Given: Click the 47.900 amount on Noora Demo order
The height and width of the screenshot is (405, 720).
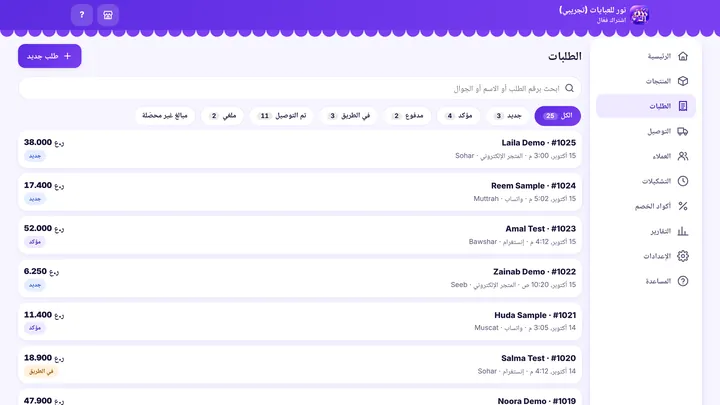Looking at the screenshot, I should pyautogui.click(x=44, y=400).
